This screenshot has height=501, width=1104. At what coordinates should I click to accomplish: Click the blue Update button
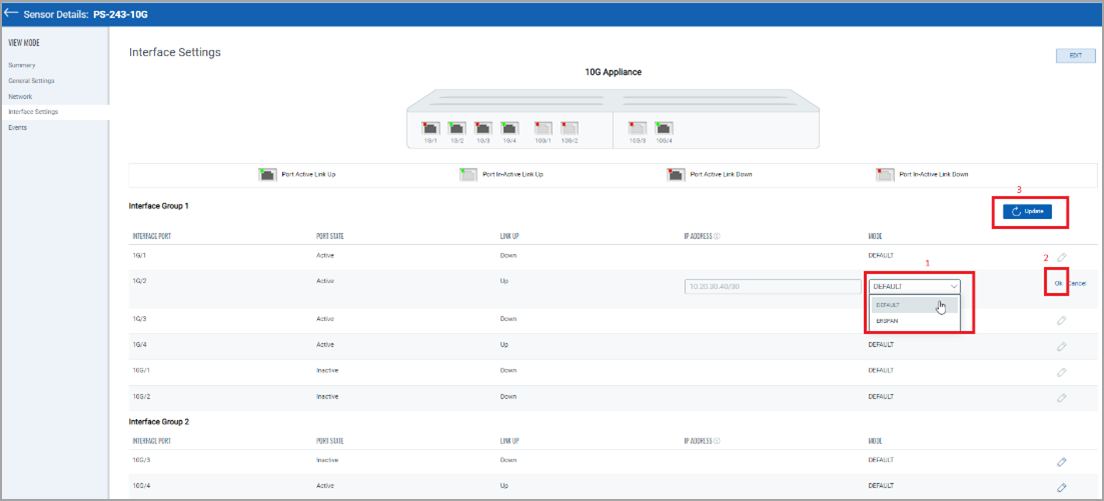(x=1027, y=212)
